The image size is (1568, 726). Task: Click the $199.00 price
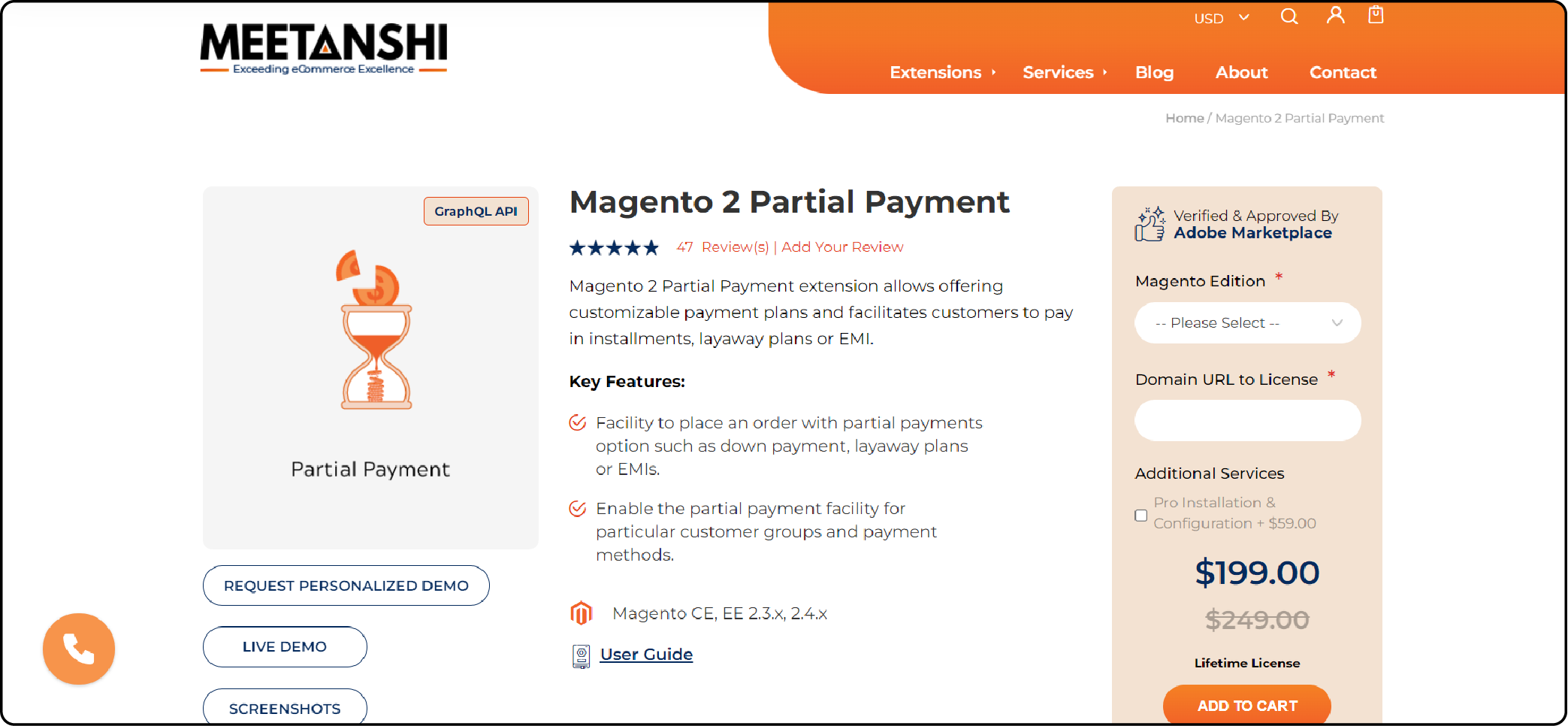point(1257,573)
